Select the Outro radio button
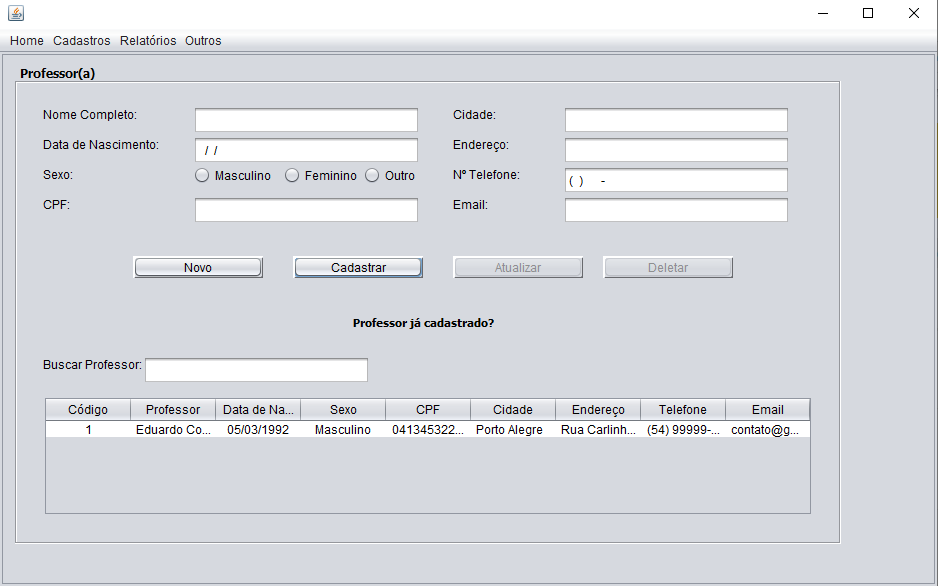 tap(372, 175)
